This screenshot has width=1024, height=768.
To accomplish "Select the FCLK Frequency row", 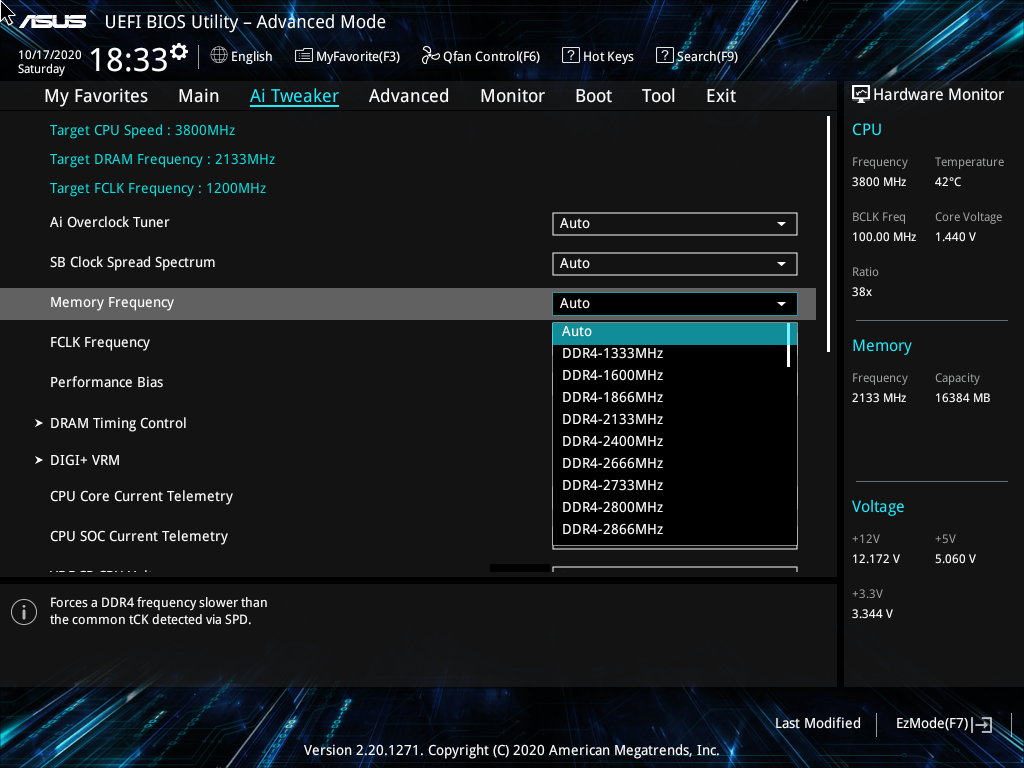I will (x=100, y=343).
